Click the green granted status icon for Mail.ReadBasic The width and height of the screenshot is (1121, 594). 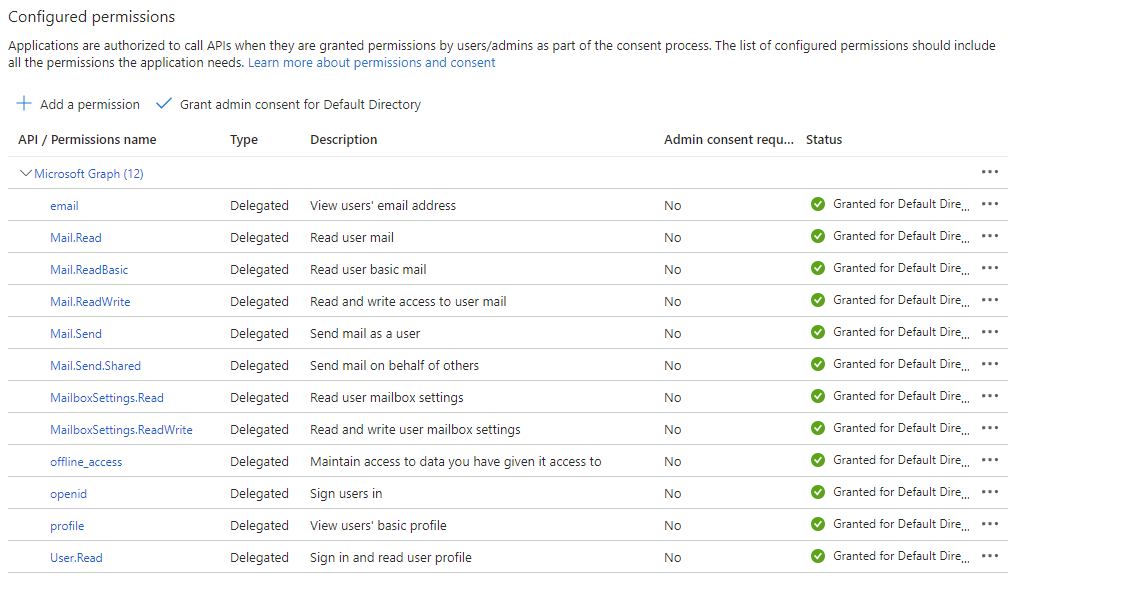click(x=818, y=268)
